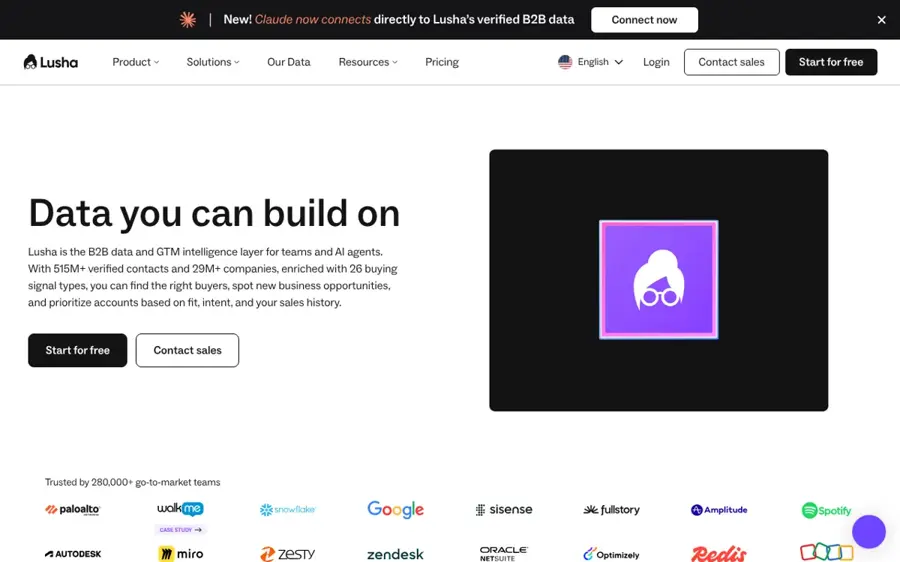
Task: Expand the Product menu
Action: 135,62
